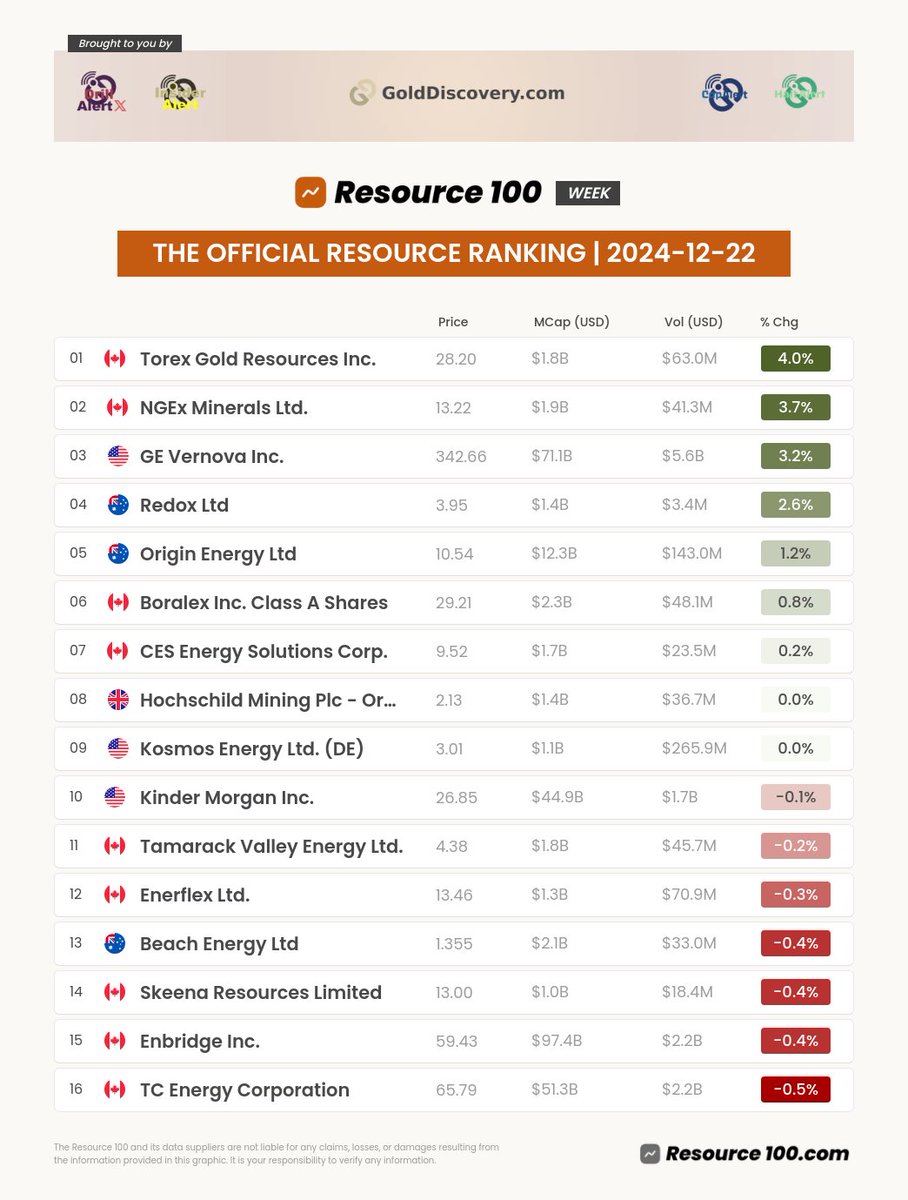
Task: Click the Canadian flag beside Skeena Resources
Action: (115, 992)
